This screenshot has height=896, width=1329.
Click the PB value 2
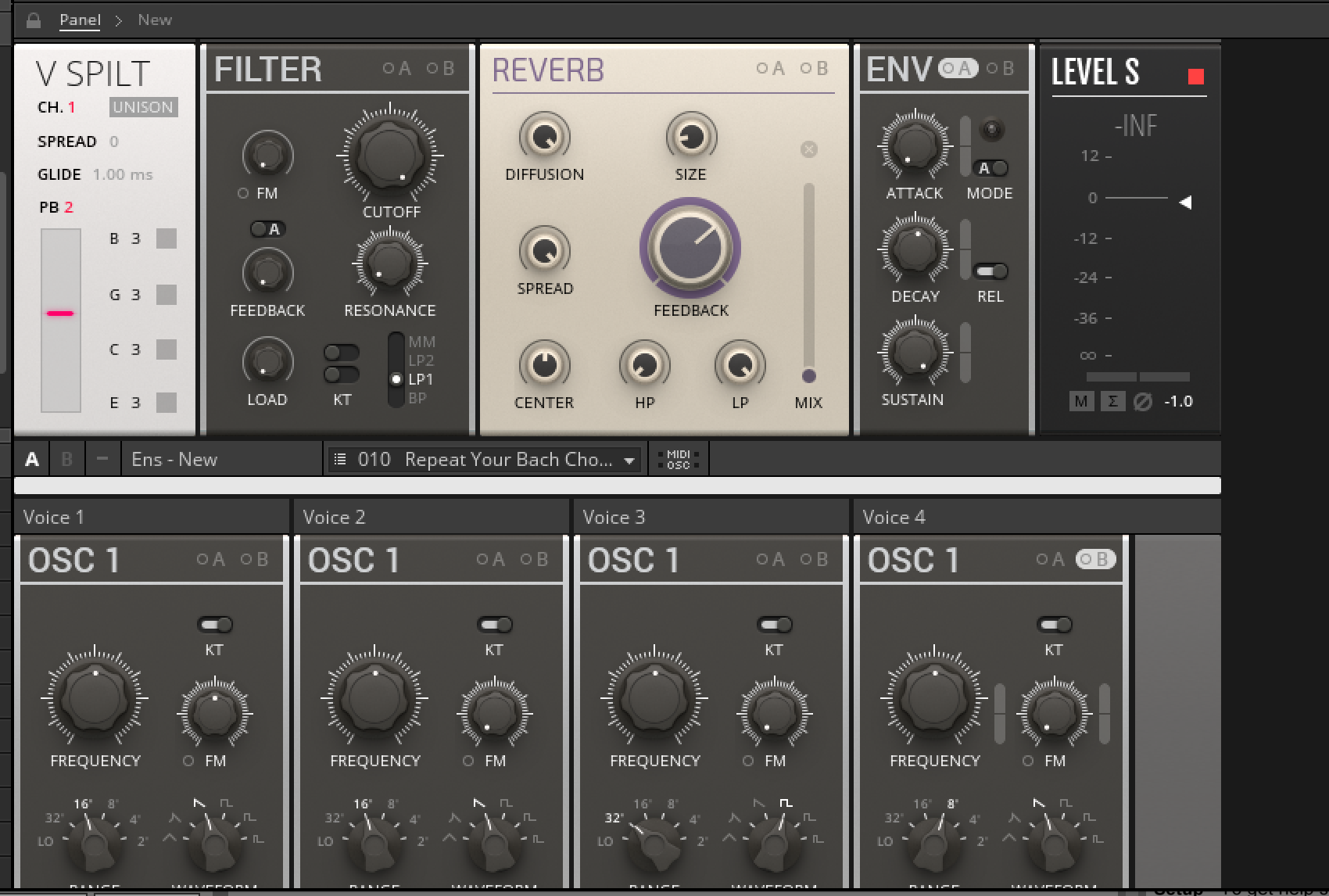coord(69,207)
